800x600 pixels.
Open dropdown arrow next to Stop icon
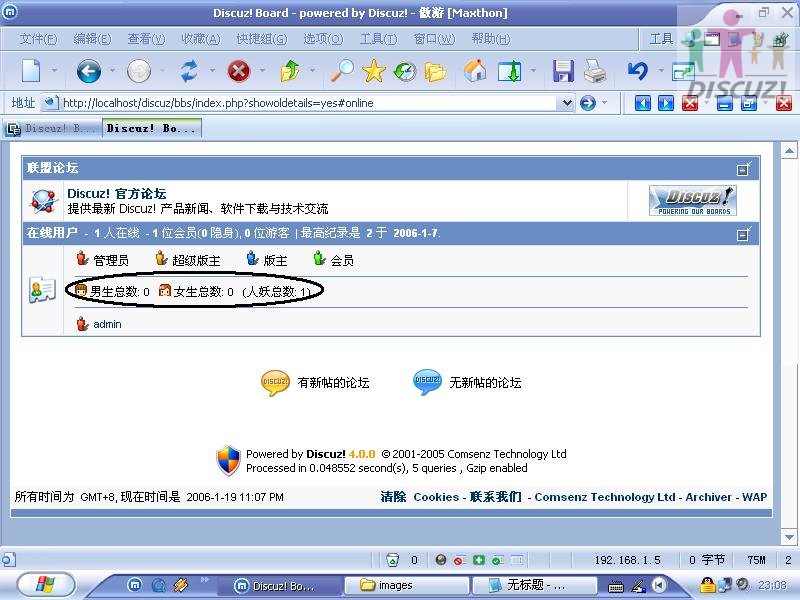point(262,71)
